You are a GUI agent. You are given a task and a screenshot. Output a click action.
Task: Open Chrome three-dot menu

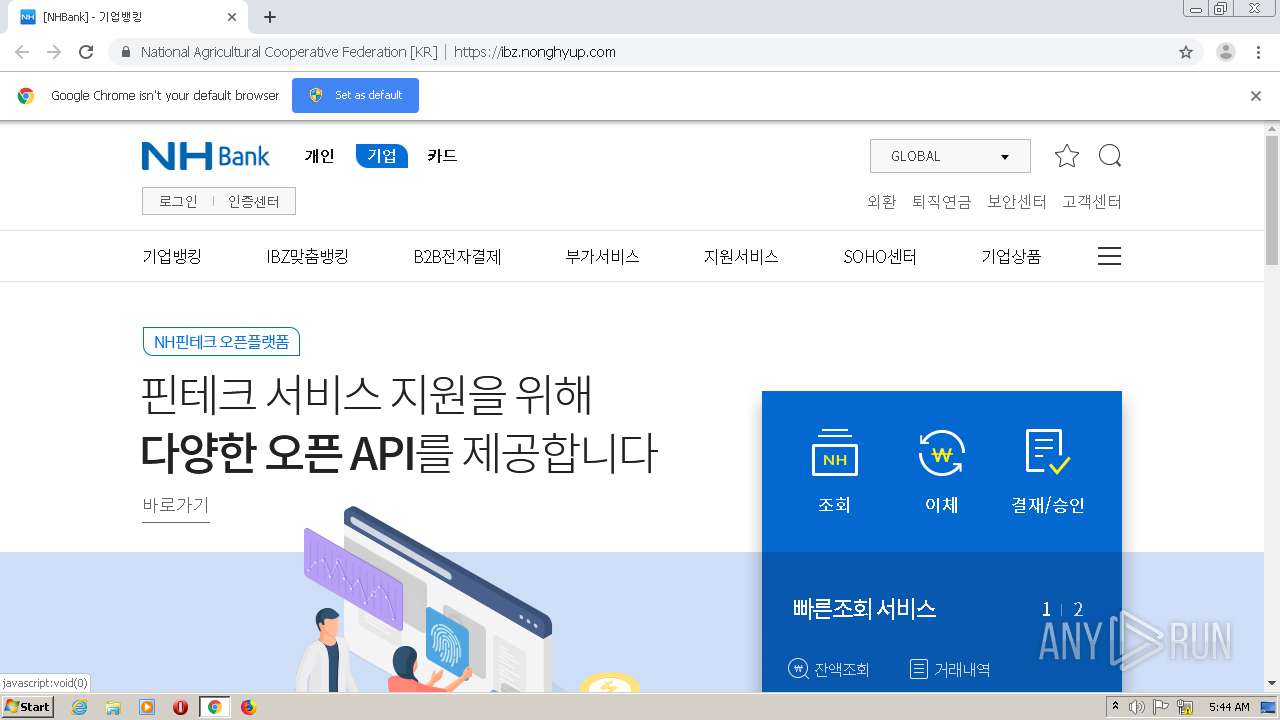(1259, 52)
